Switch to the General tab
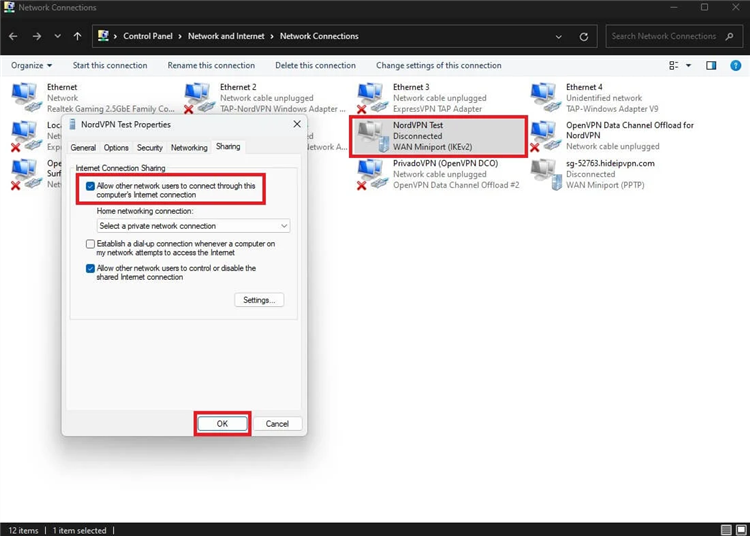The width and height of the screenshot is (750, 536). click(x=83, y=148)
